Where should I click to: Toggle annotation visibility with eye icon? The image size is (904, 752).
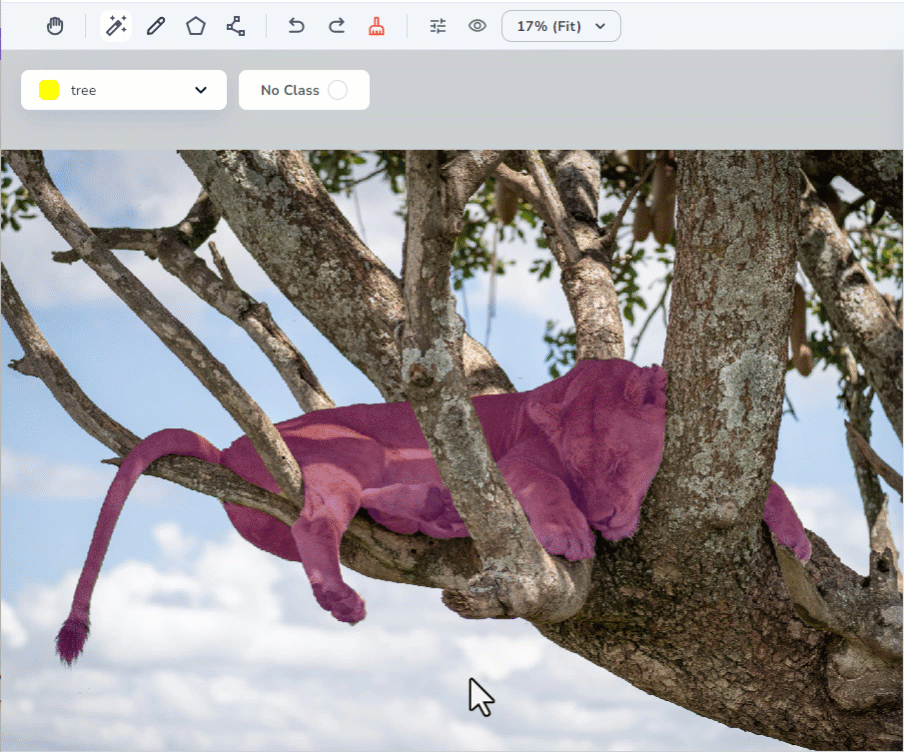[x=478, y=26]
